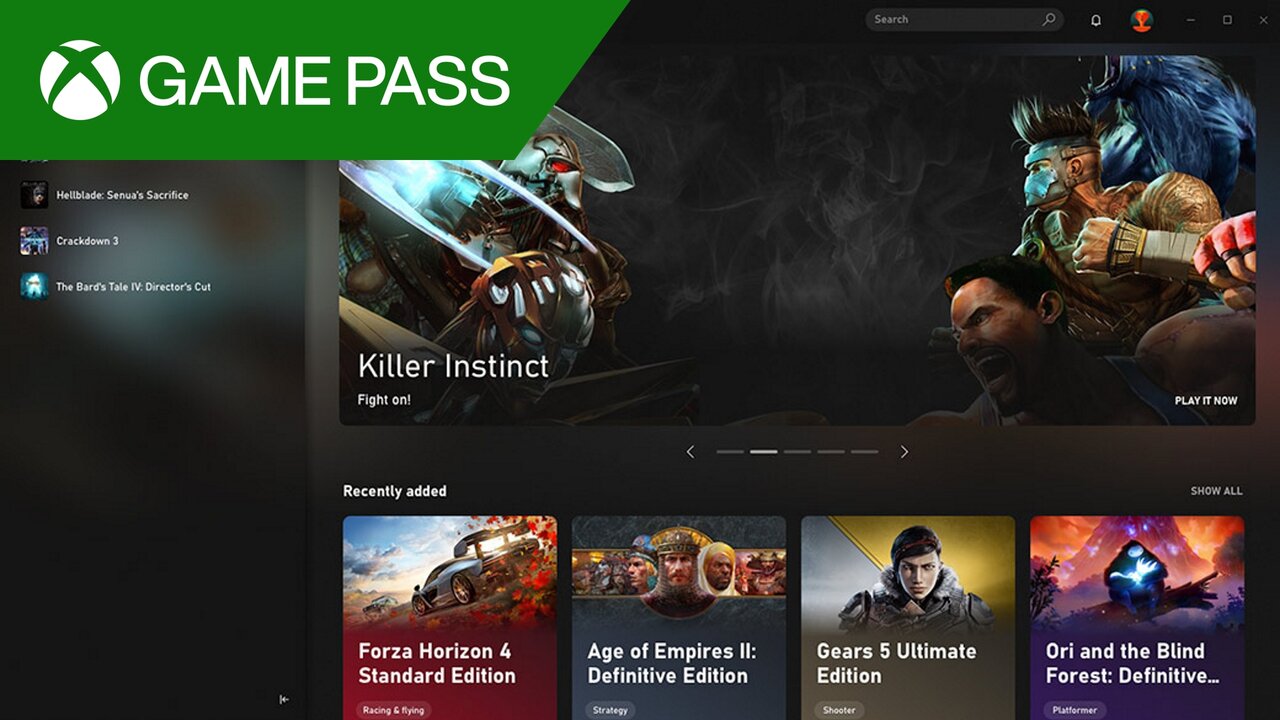Go to the next carousel slide arrow
1280x720 pixels.
click(904, 452)
